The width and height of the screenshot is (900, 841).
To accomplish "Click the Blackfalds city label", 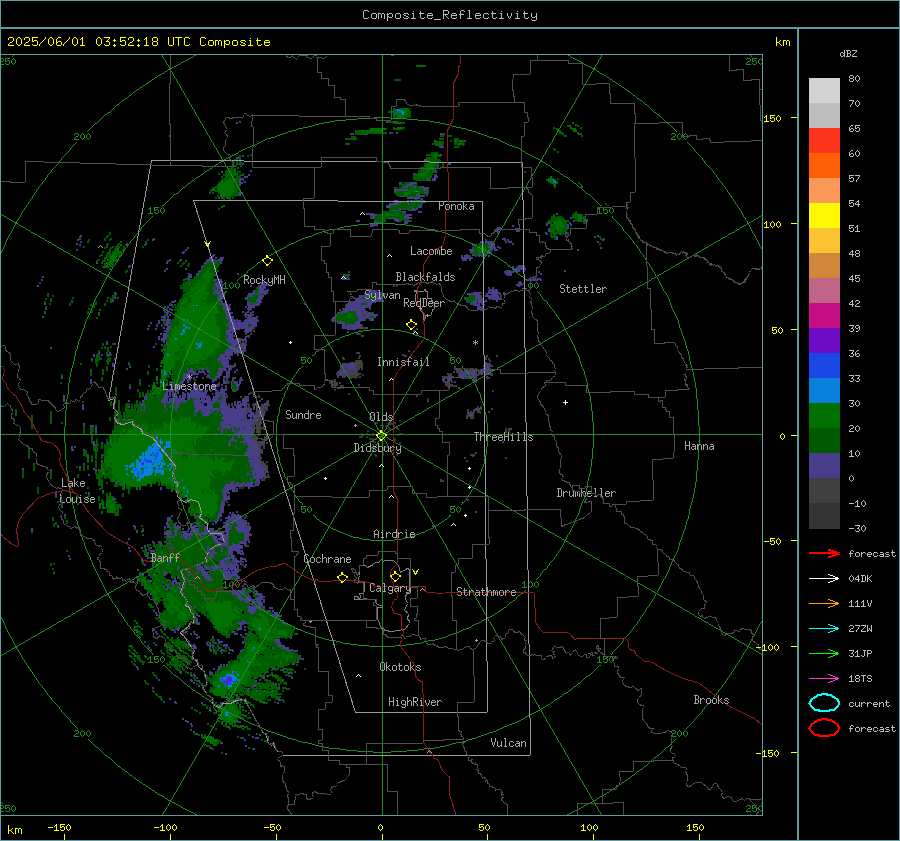I will (x=425, y=277).
